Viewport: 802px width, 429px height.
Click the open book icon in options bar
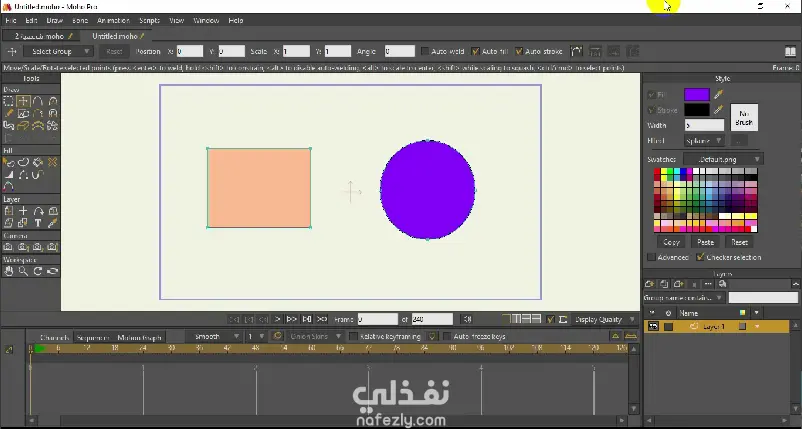(790, 51)
